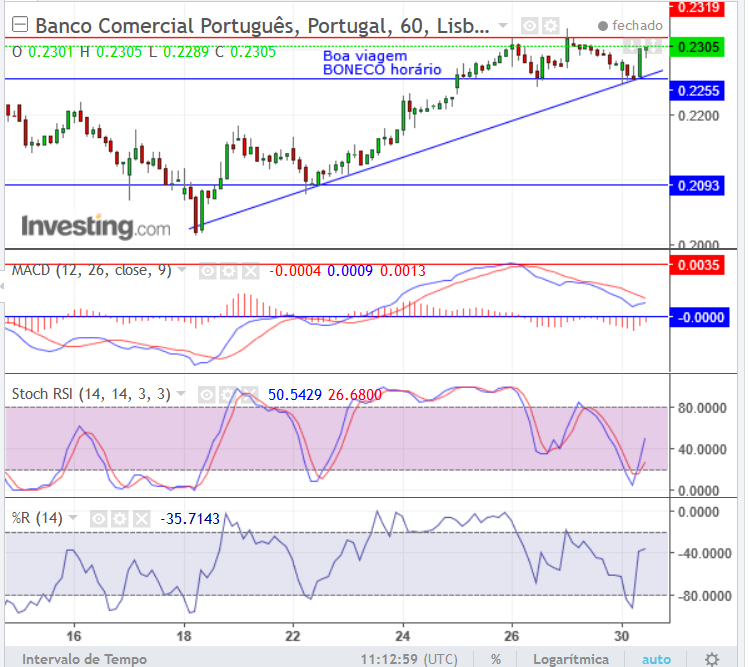Open the Banco Comercial Português symbol dropdown

pyautogui.click(x=503, y=25)
